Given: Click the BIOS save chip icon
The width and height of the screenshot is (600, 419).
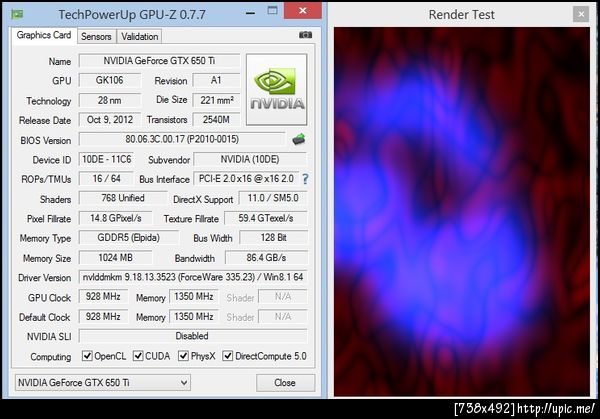Looking at the screenshot, I should pos(299,139).
